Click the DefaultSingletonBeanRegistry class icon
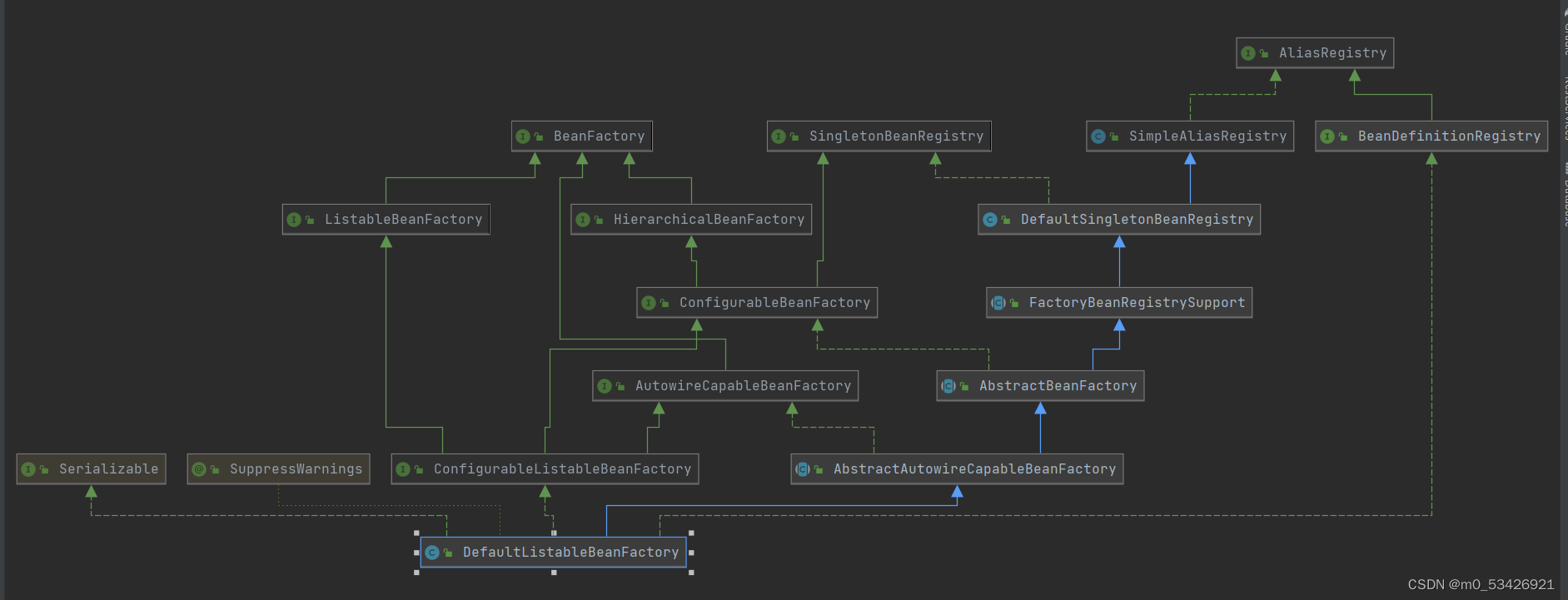Screen dimensions: 1568x600 coord(990,220)
